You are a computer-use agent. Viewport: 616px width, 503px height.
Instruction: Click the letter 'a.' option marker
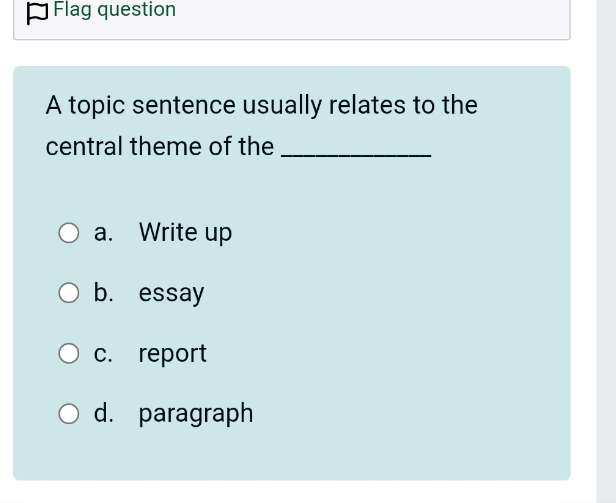point(103,233)
